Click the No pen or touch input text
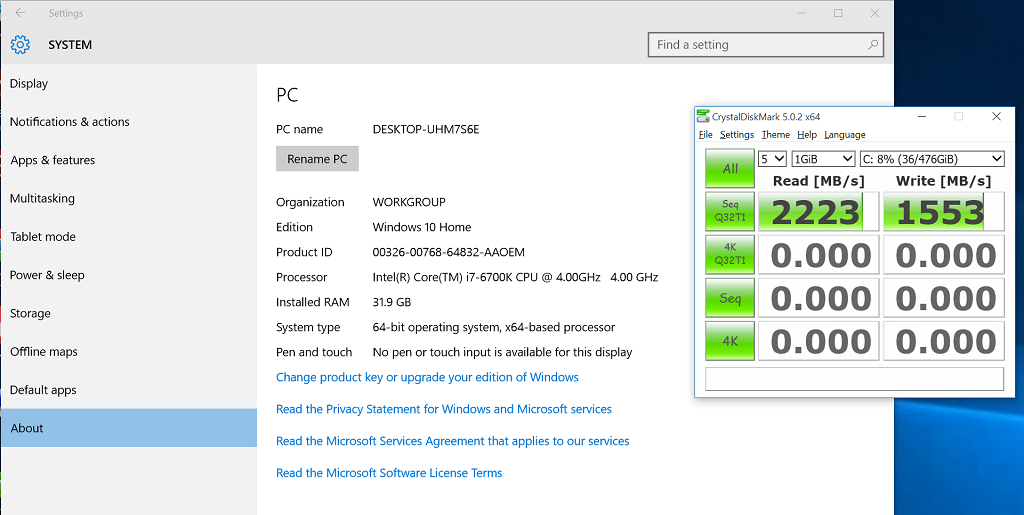Screen dimensions: 1024x515 502,352
